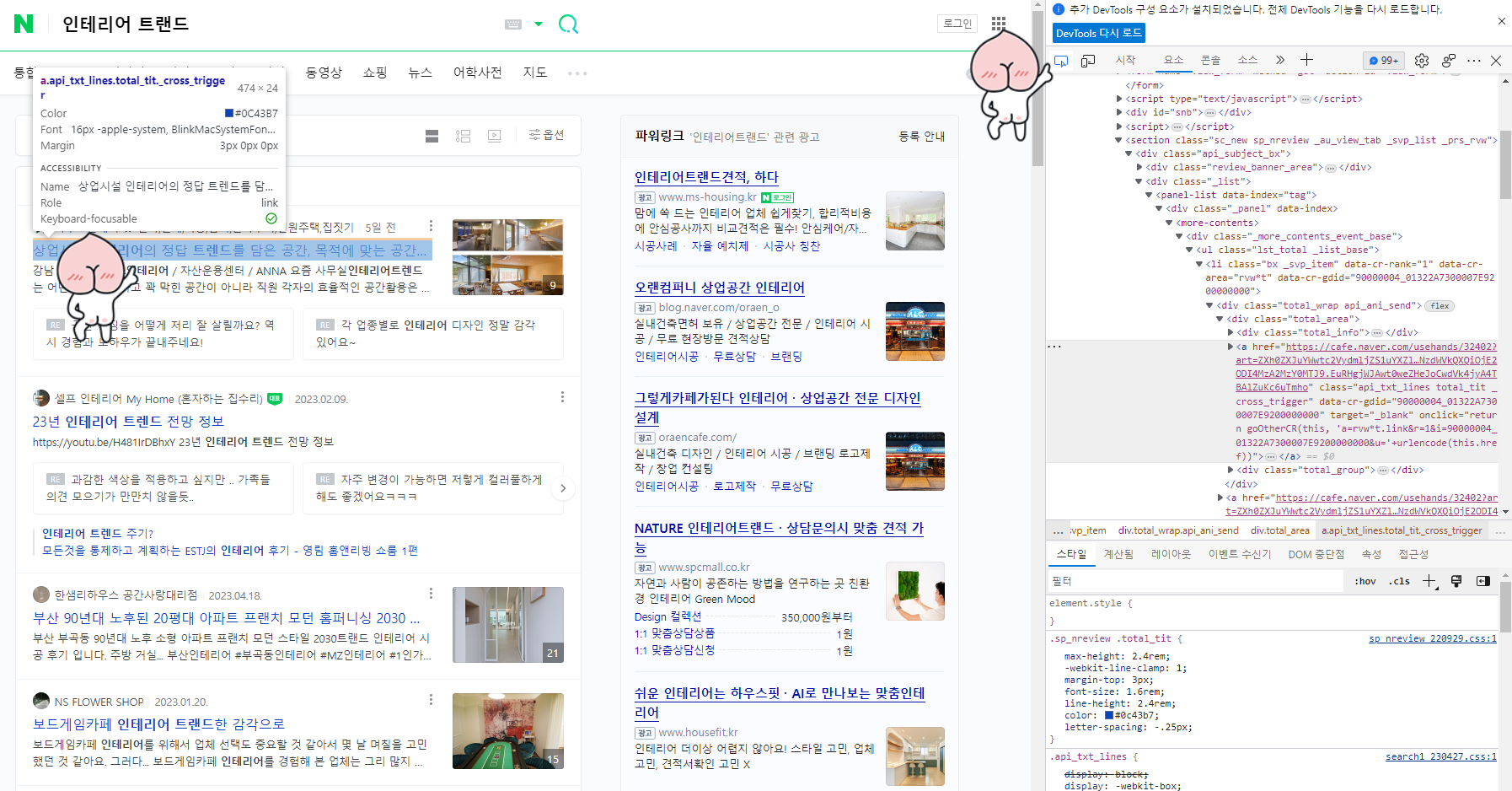Add a new DevTools tool tab
This screenshot has width=1512, height=791.
[1306, 60]
